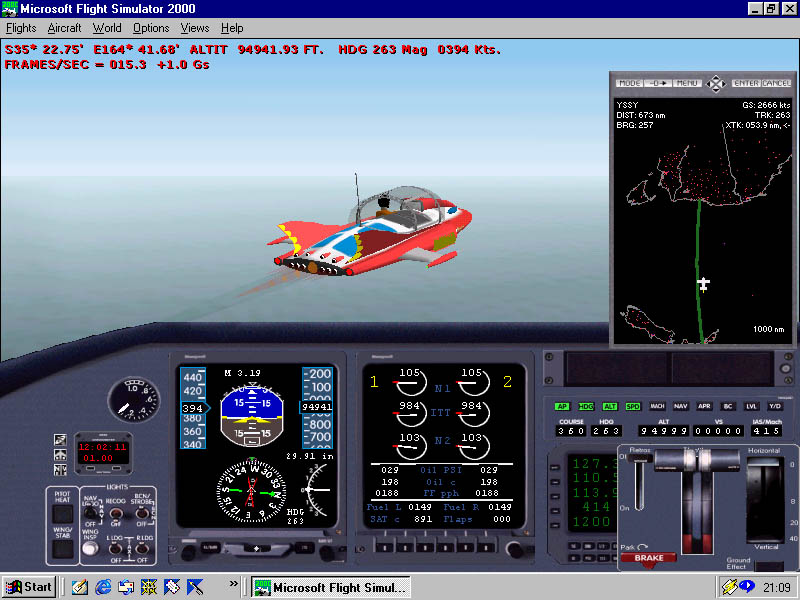Image resolution: width=800 pixels, height=600 pixels.
Task: Click the GPS map aircraft symbol
Action: click(x=704, y=284)
